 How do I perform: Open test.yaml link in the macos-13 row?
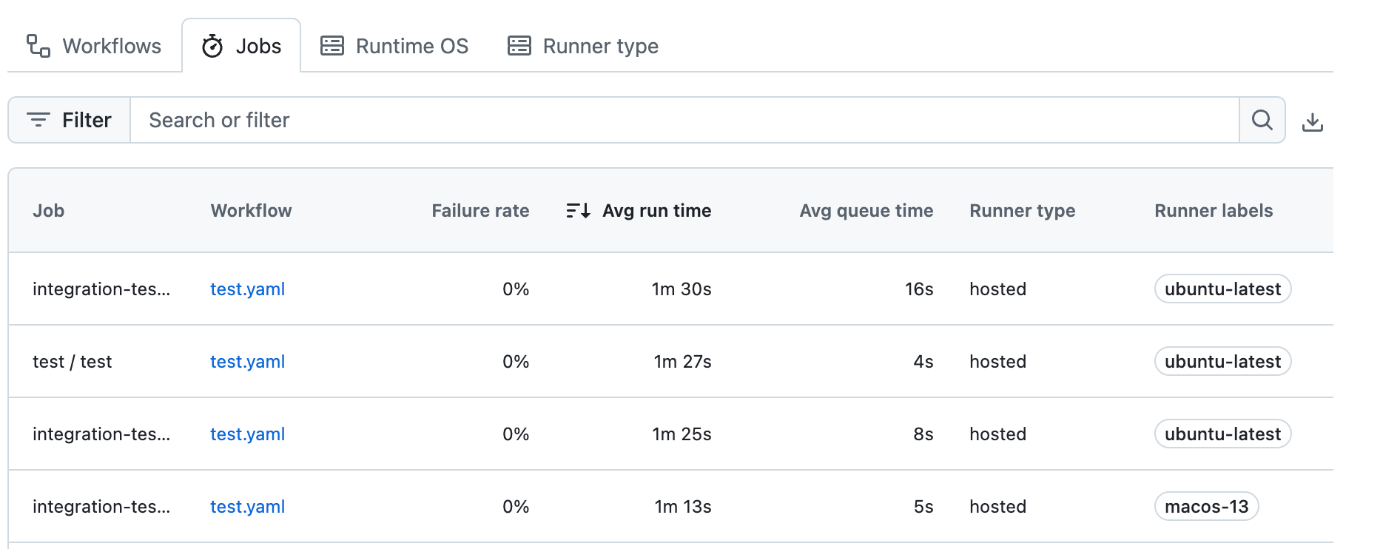tap(247, 506)
